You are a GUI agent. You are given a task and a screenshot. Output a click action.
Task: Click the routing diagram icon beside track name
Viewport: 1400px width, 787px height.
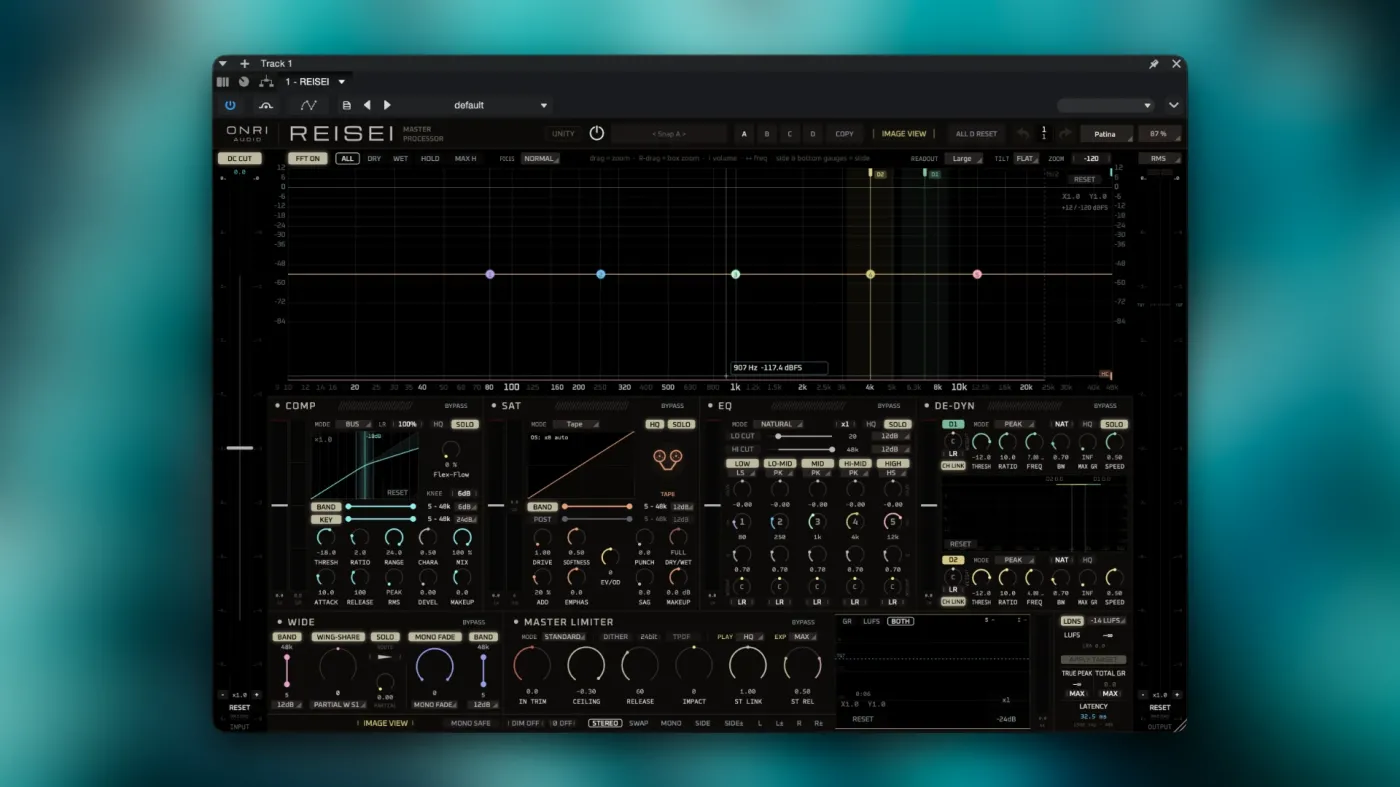pos(267,82)
